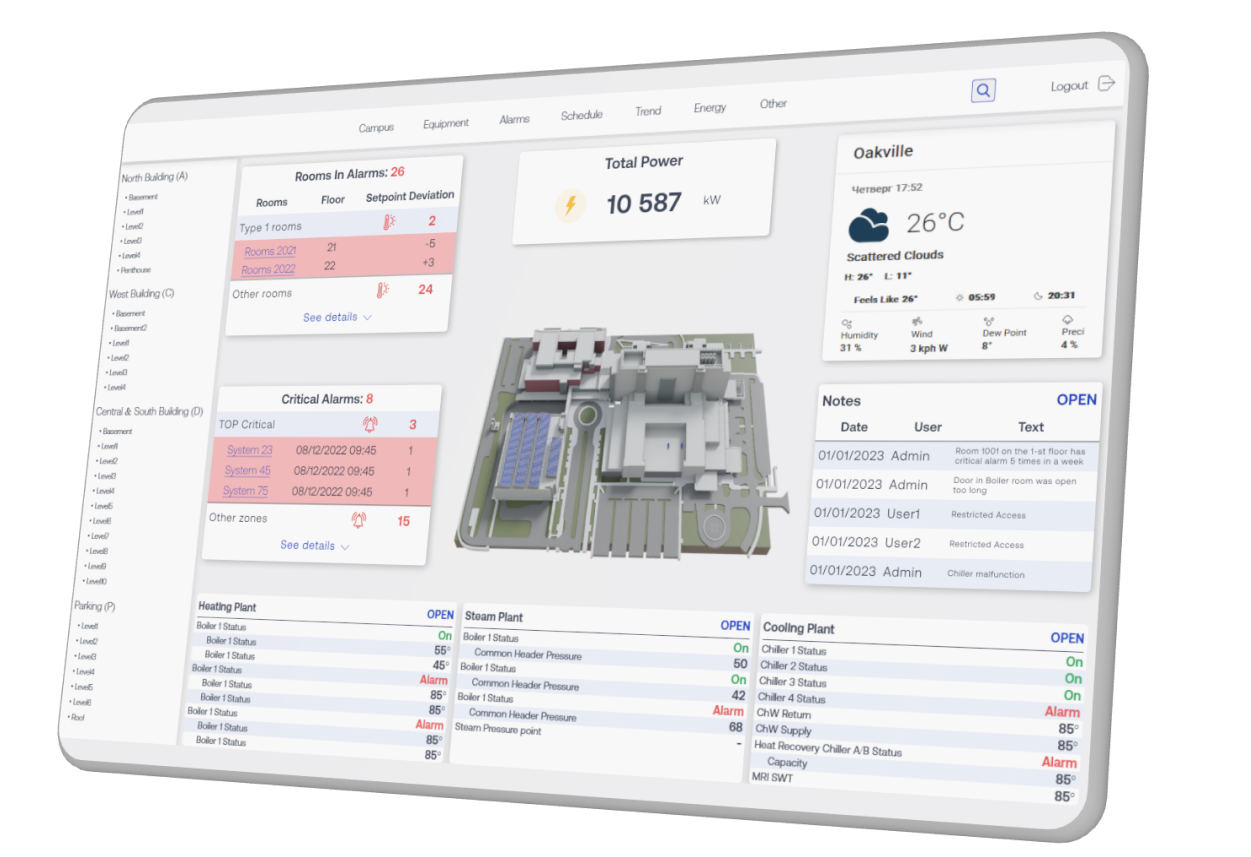Image resolution: width=1251 pixels, height=857 pixels.
Task: Click OPEN on the Cooling Plant panel
Action: (x=1066, y=638)
